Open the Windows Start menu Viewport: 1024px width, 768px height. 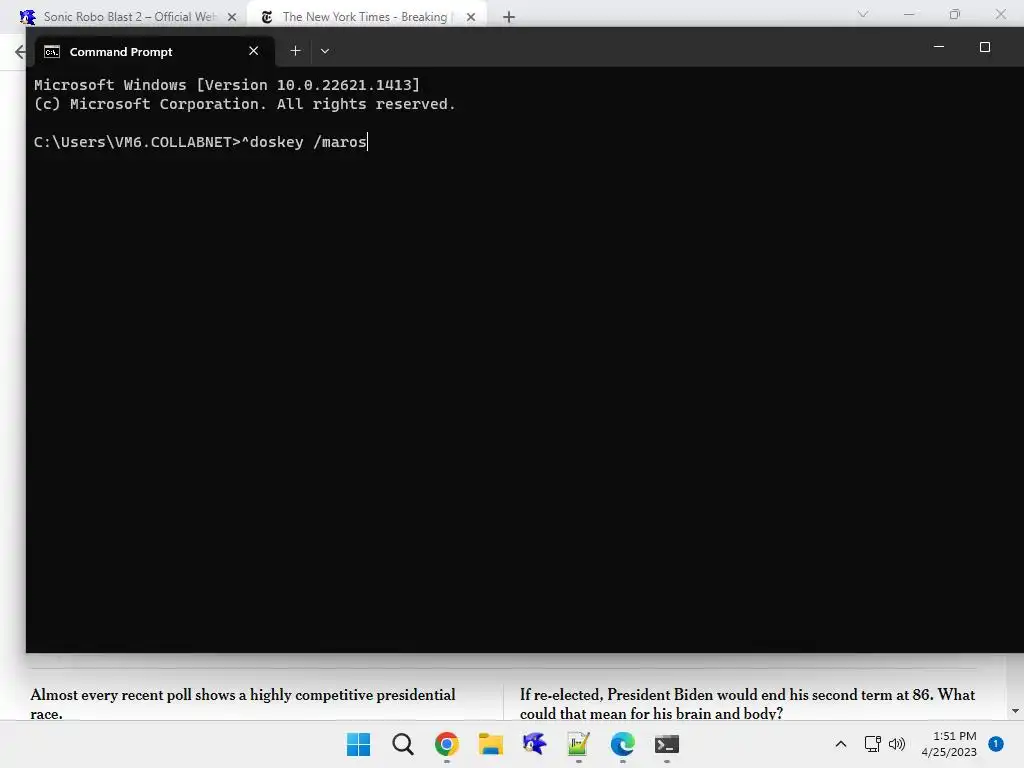tap(358, 744)
